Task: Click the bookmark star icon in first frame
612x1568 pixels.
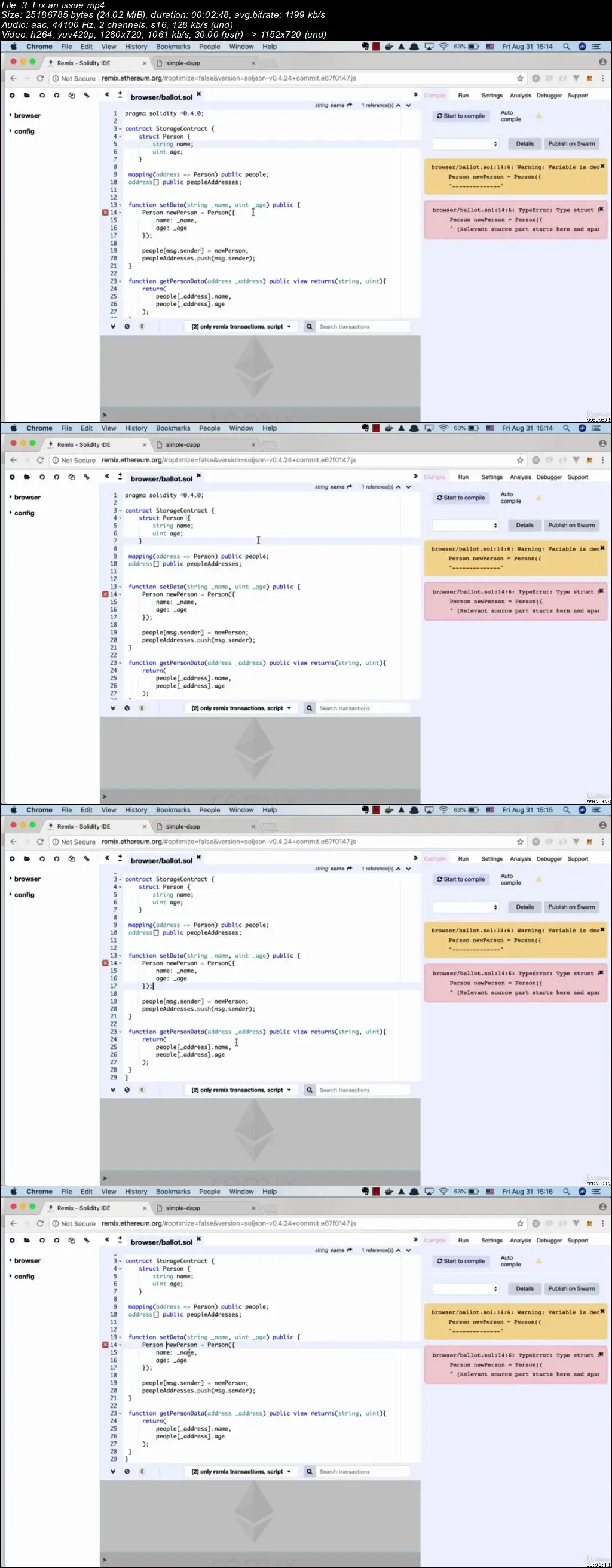Action: pos(520,78)
